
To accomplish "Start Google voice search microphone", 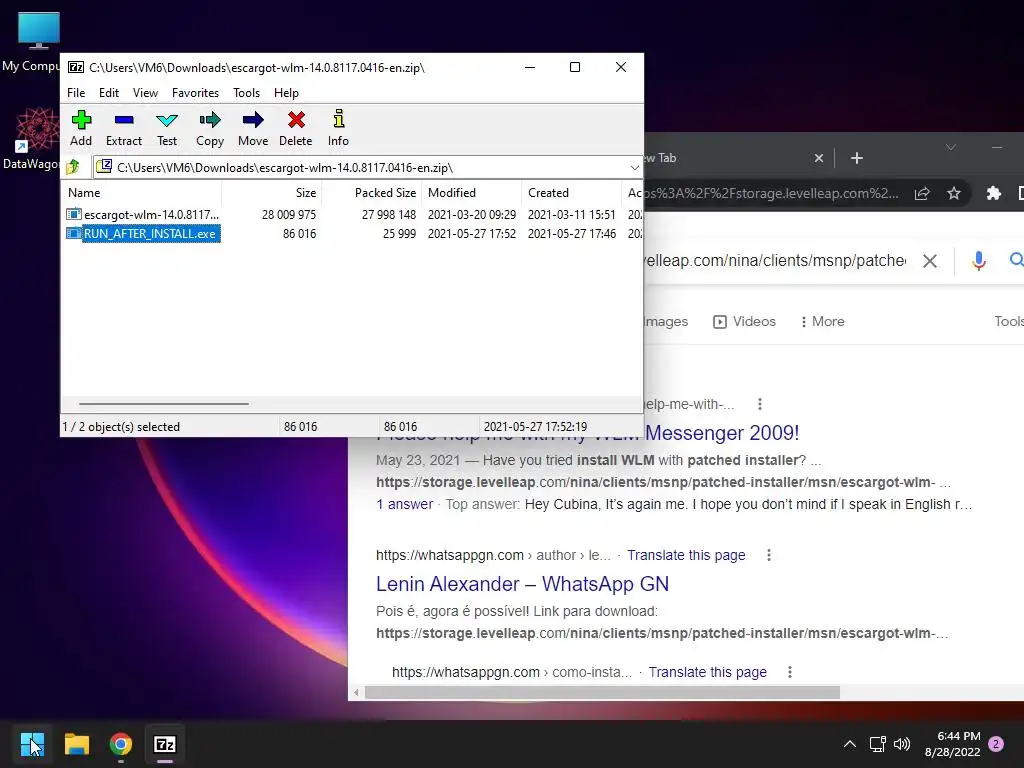I will coord(978,261).
